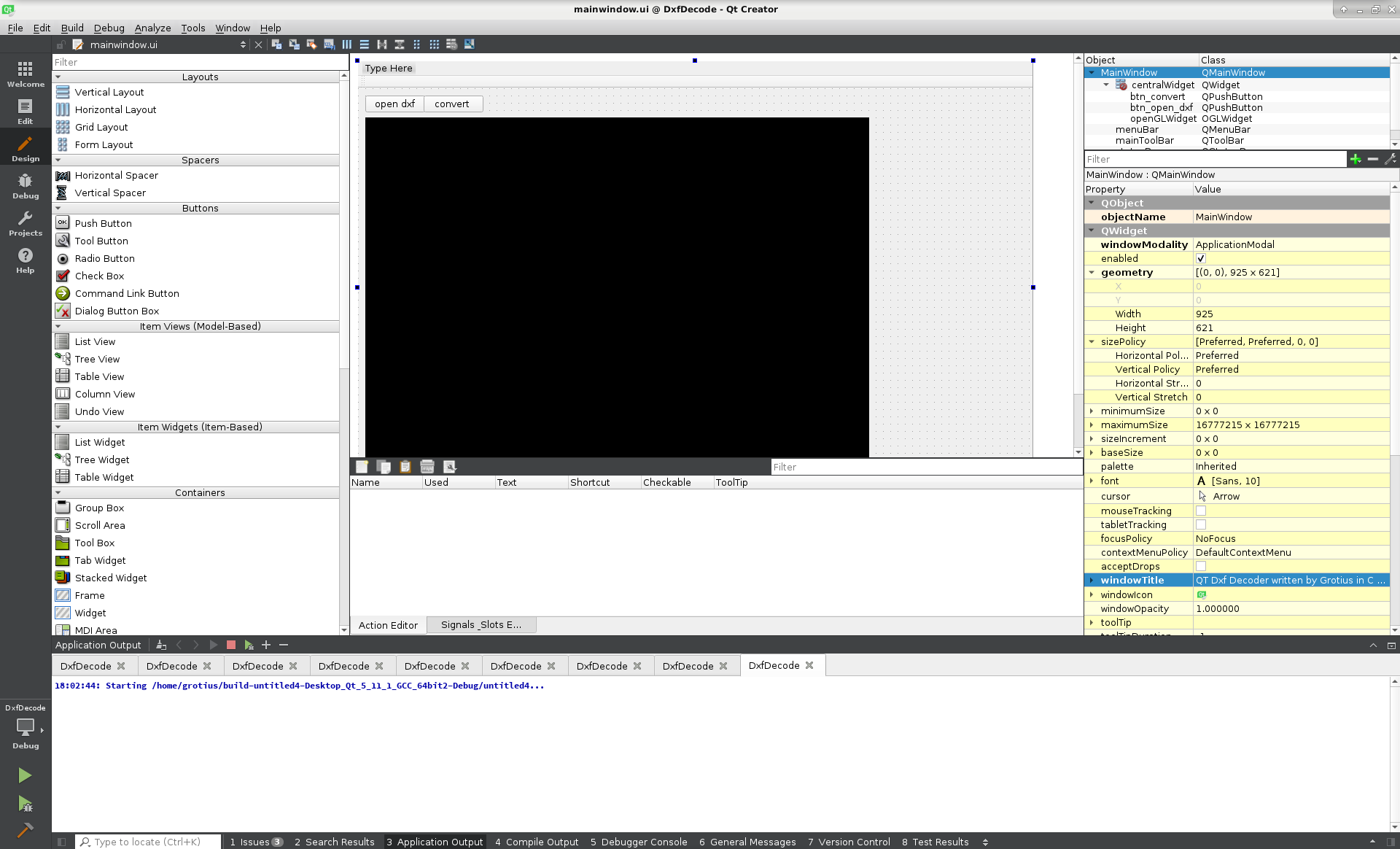This screenshot has width=1400, height=849.
Task: Click the open dxf button on form
Action: click(394, 104)
